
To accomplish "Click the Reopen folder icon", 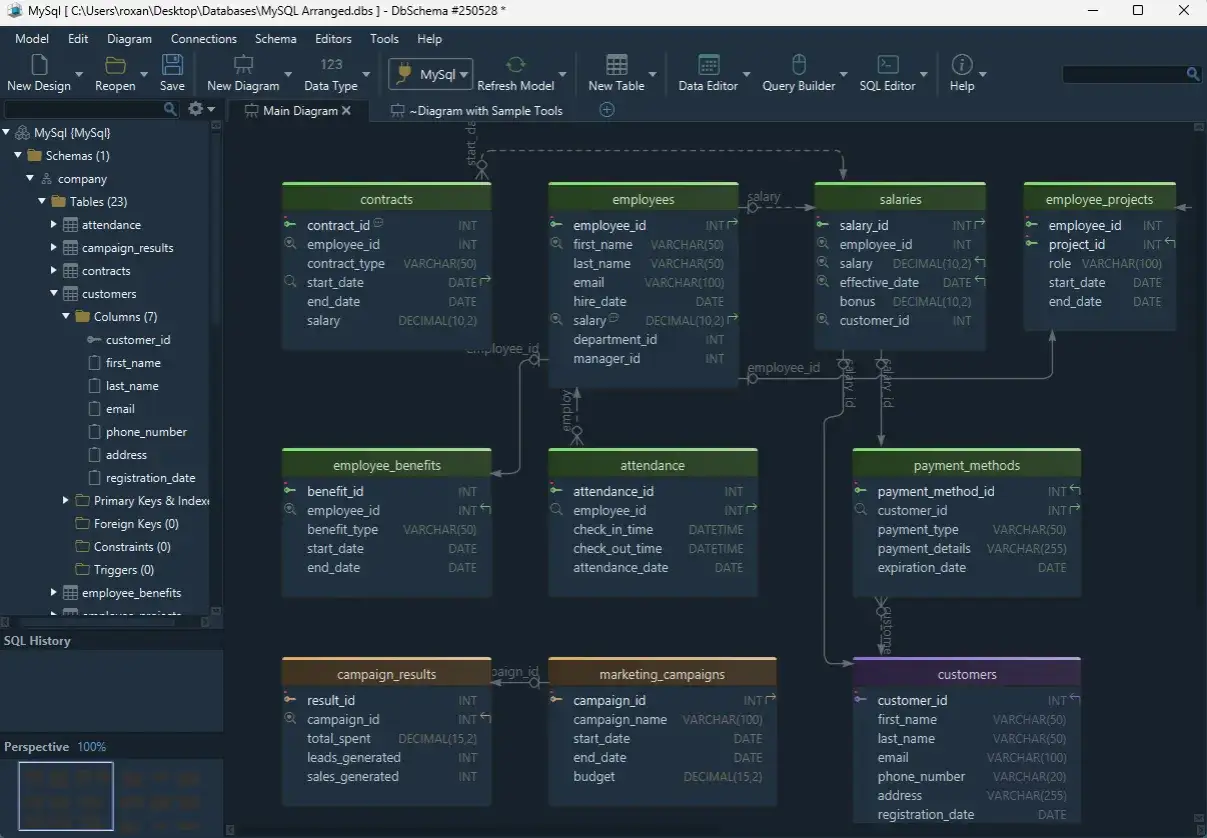I will (x=115, y=65).
